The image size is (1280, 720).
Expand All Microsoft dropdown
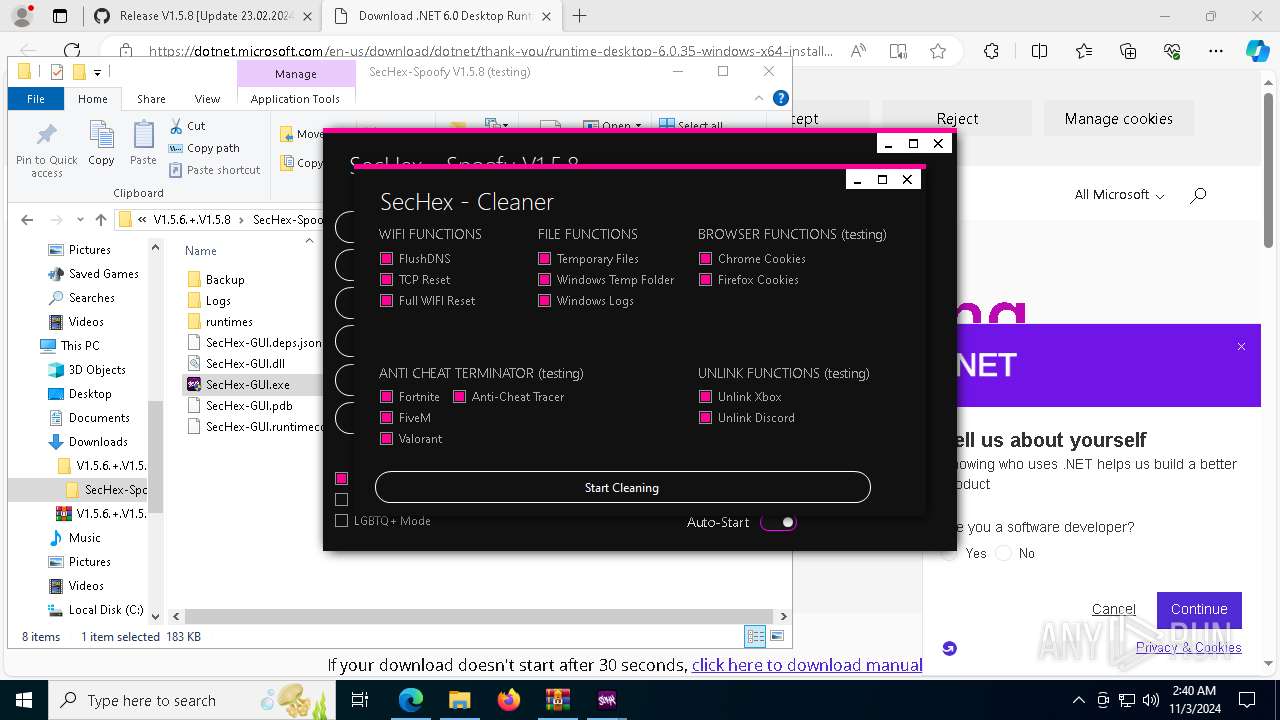pyautogui.click(x=1119, y=195)
